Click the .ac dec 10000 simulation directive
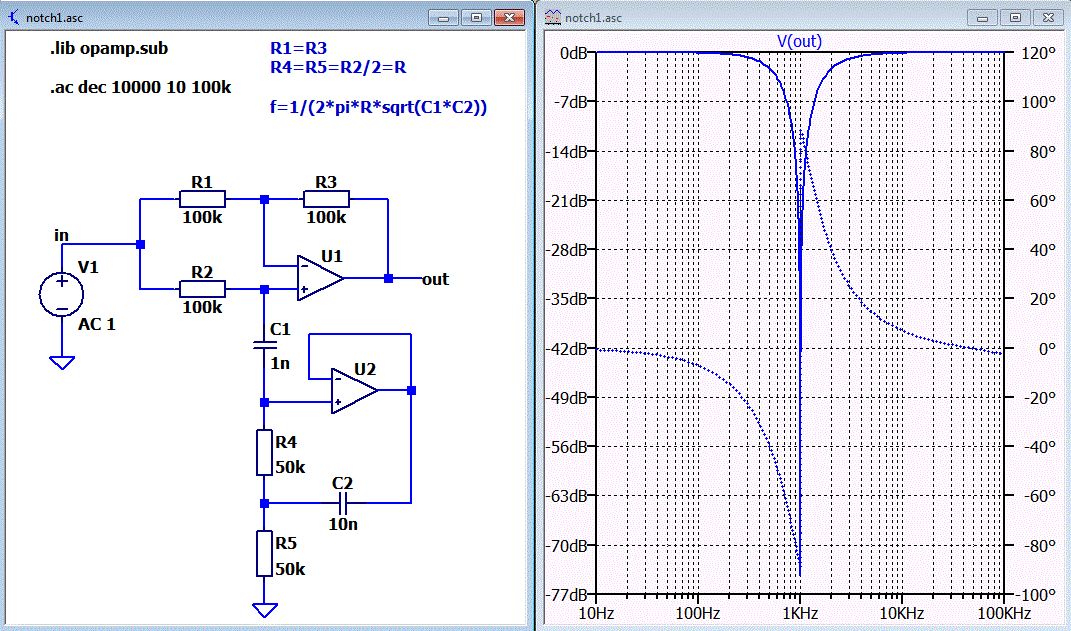Viewport: 1071px width, 631px height. coord(141,87)
